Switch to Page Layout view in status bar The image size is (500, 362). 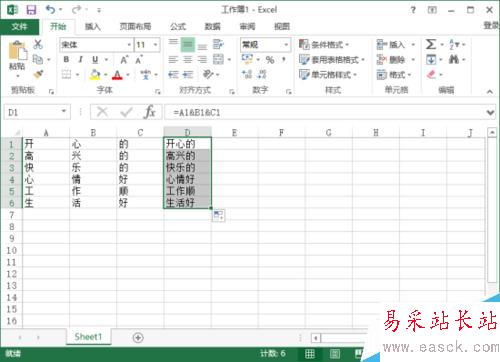[335, 354]
